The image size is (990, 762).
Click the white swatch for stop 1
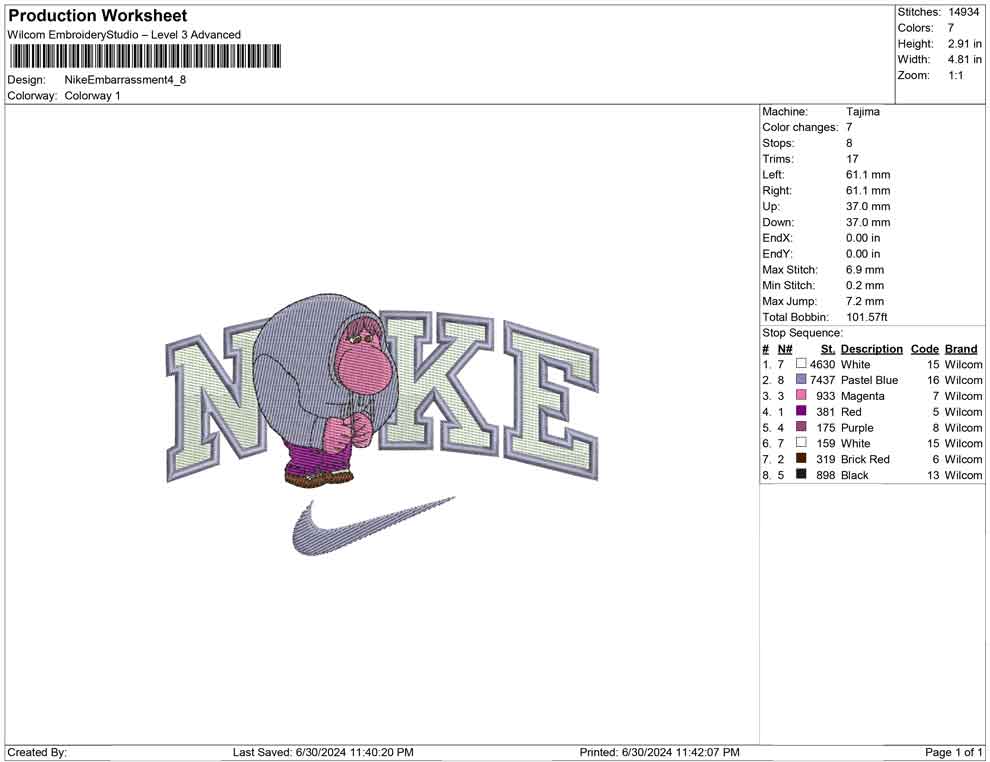click(801, 364)
